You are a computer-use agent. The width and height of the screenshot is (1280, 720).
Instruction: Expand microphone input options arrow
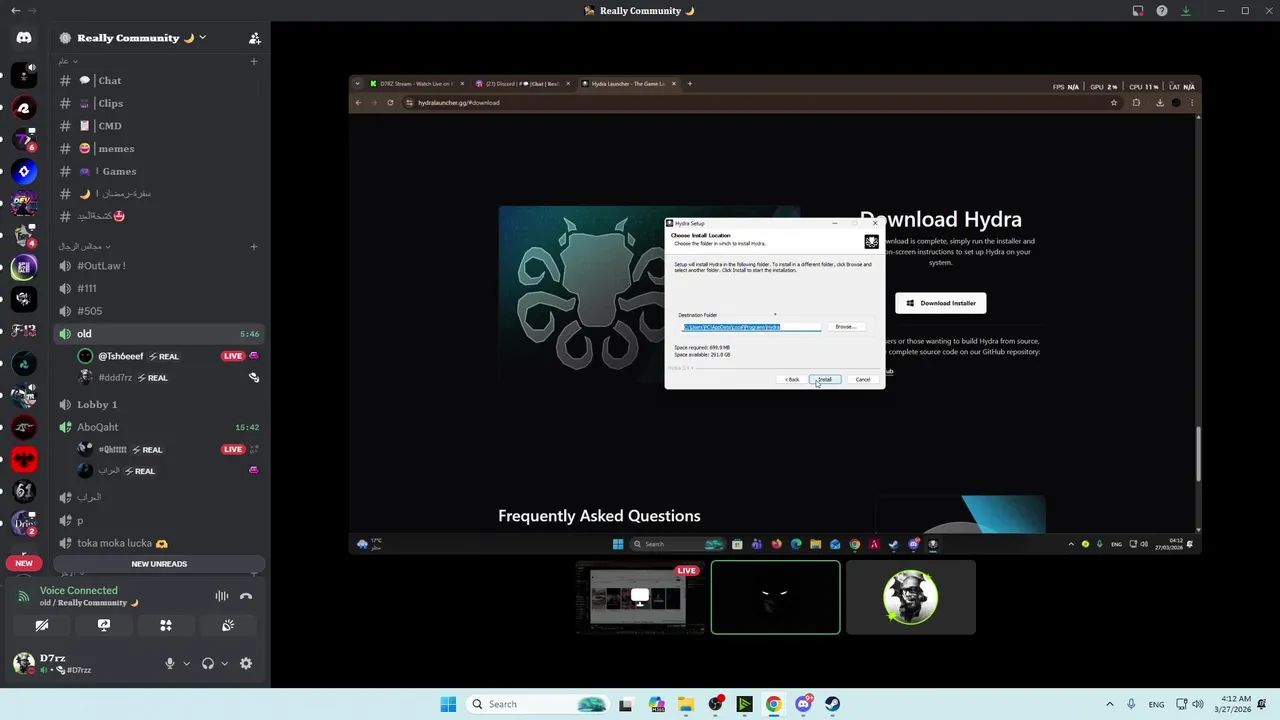coord(186,663)
